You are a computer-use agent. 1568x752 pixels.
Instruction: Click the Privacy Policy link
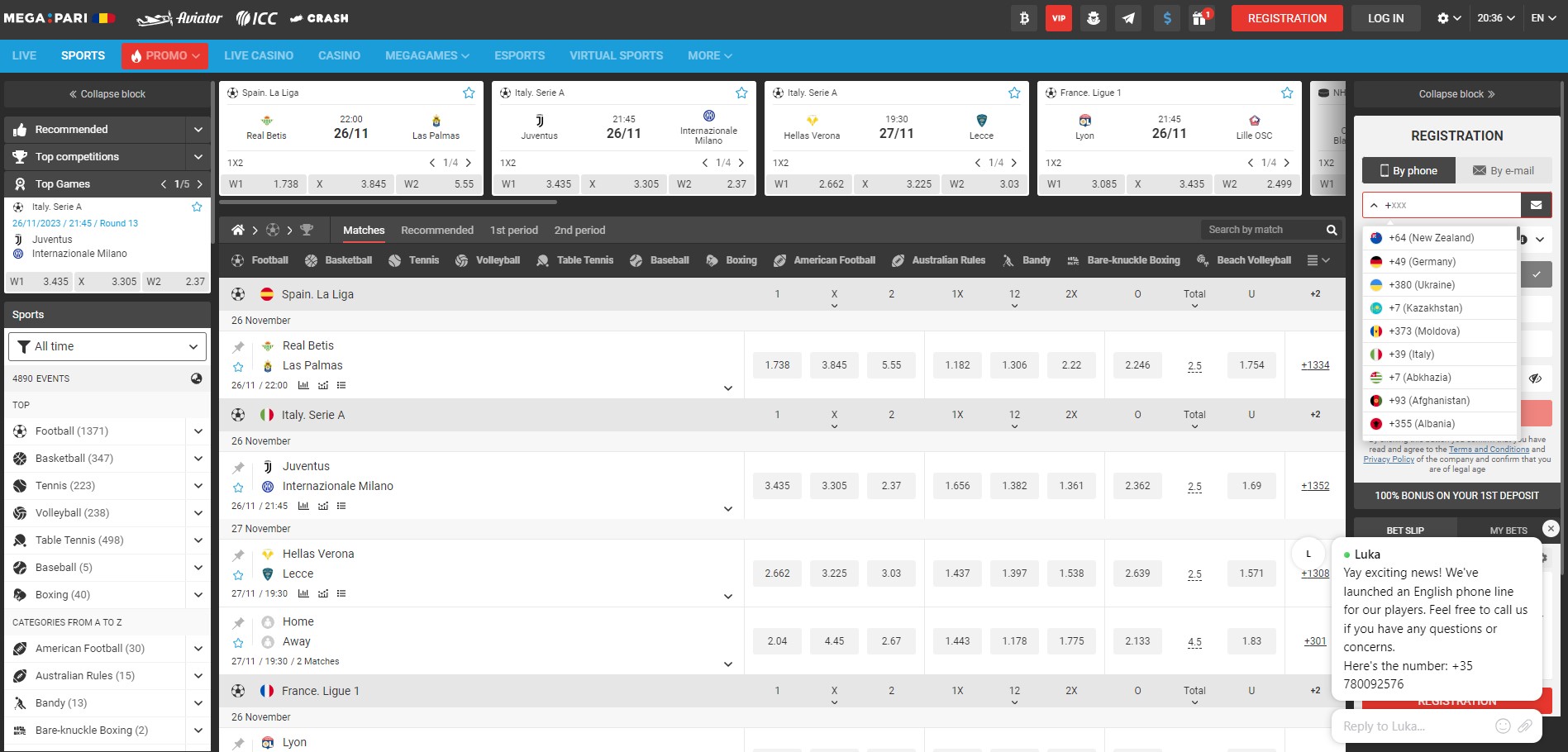pyautogui.click(x=1389, y=459)
